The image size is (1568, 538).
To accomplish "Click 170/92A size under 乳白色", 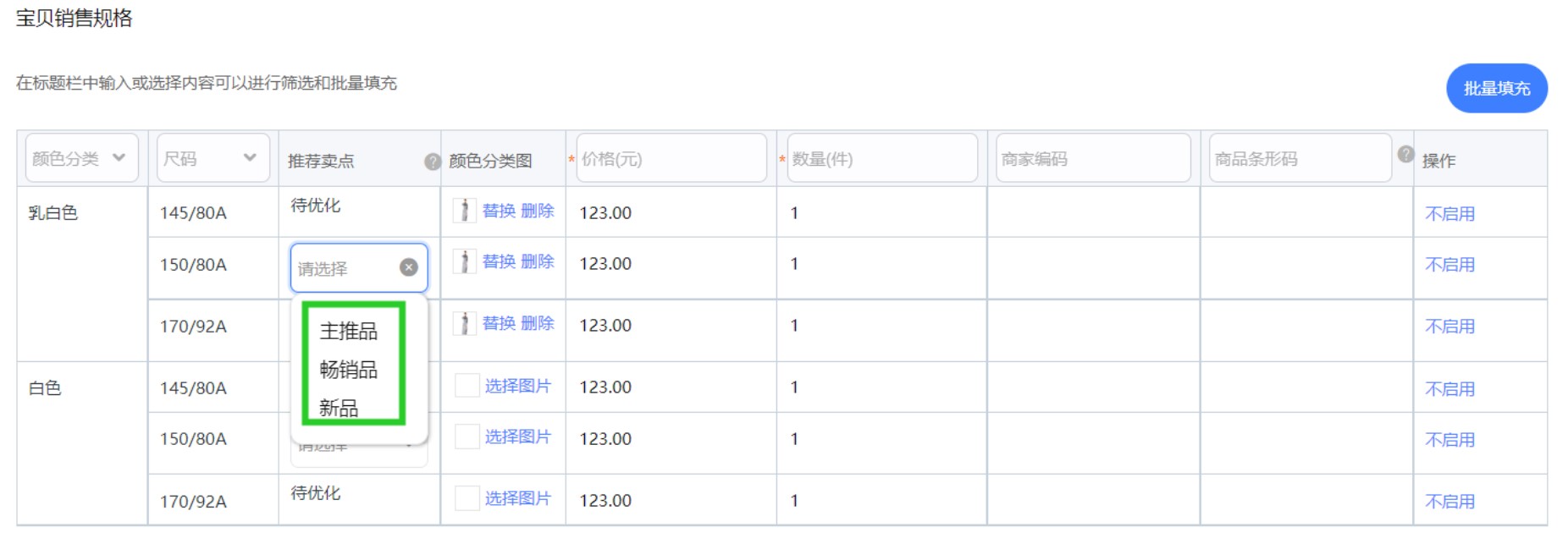I will (193, 327).
